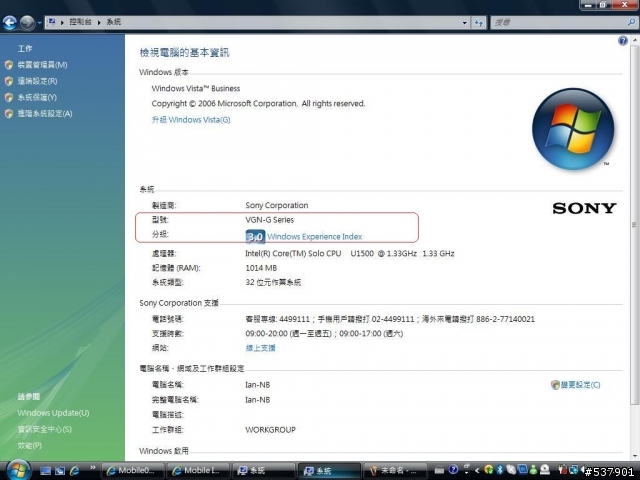Screen dimensions: 640x480
Task: Switch to Mobile0... IE taskbar button
Action: pos(133,471)
